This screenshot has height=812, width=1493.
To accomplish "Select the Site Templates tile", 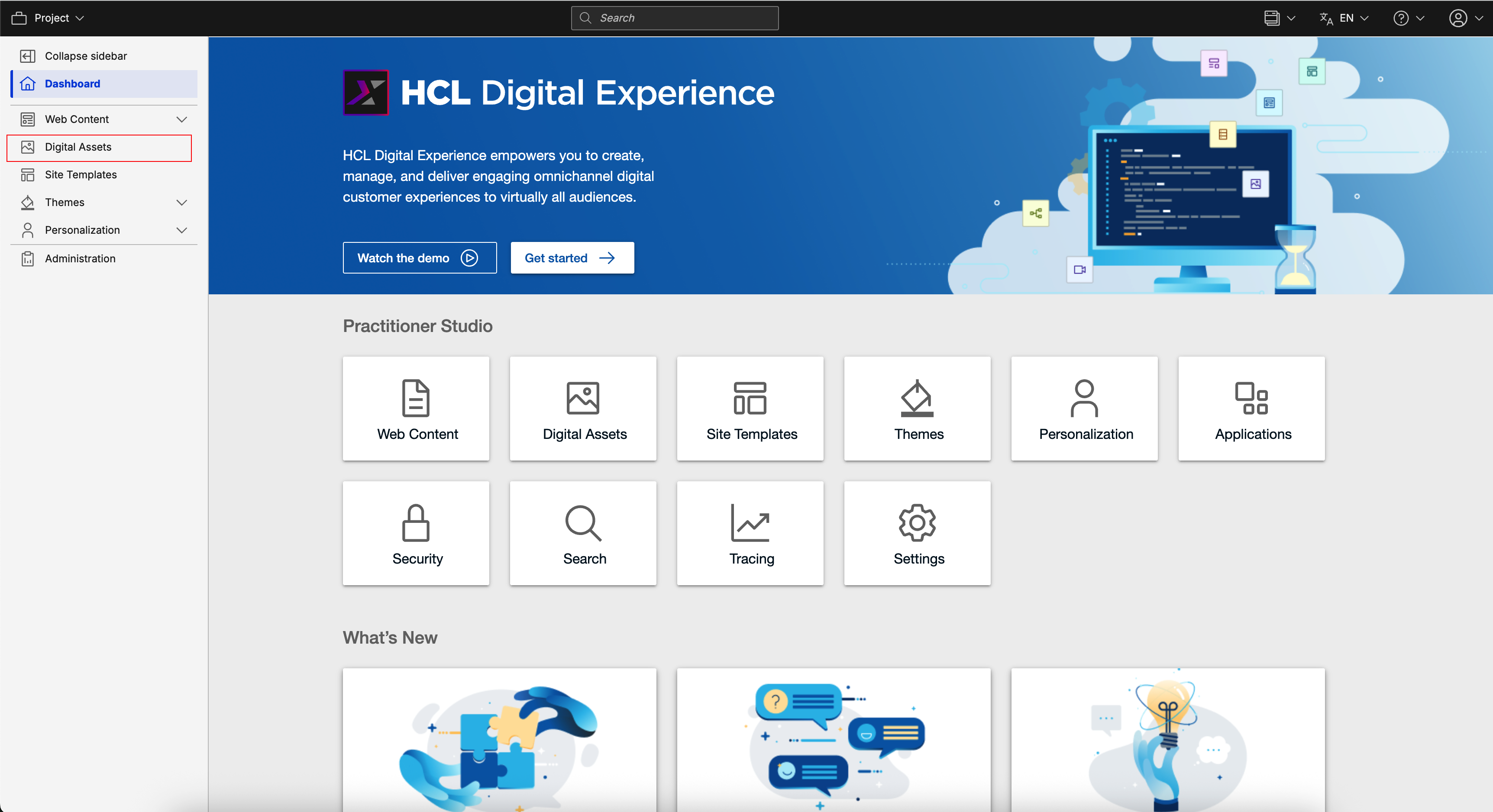I will pyautogui.click(x=750, y=408).
